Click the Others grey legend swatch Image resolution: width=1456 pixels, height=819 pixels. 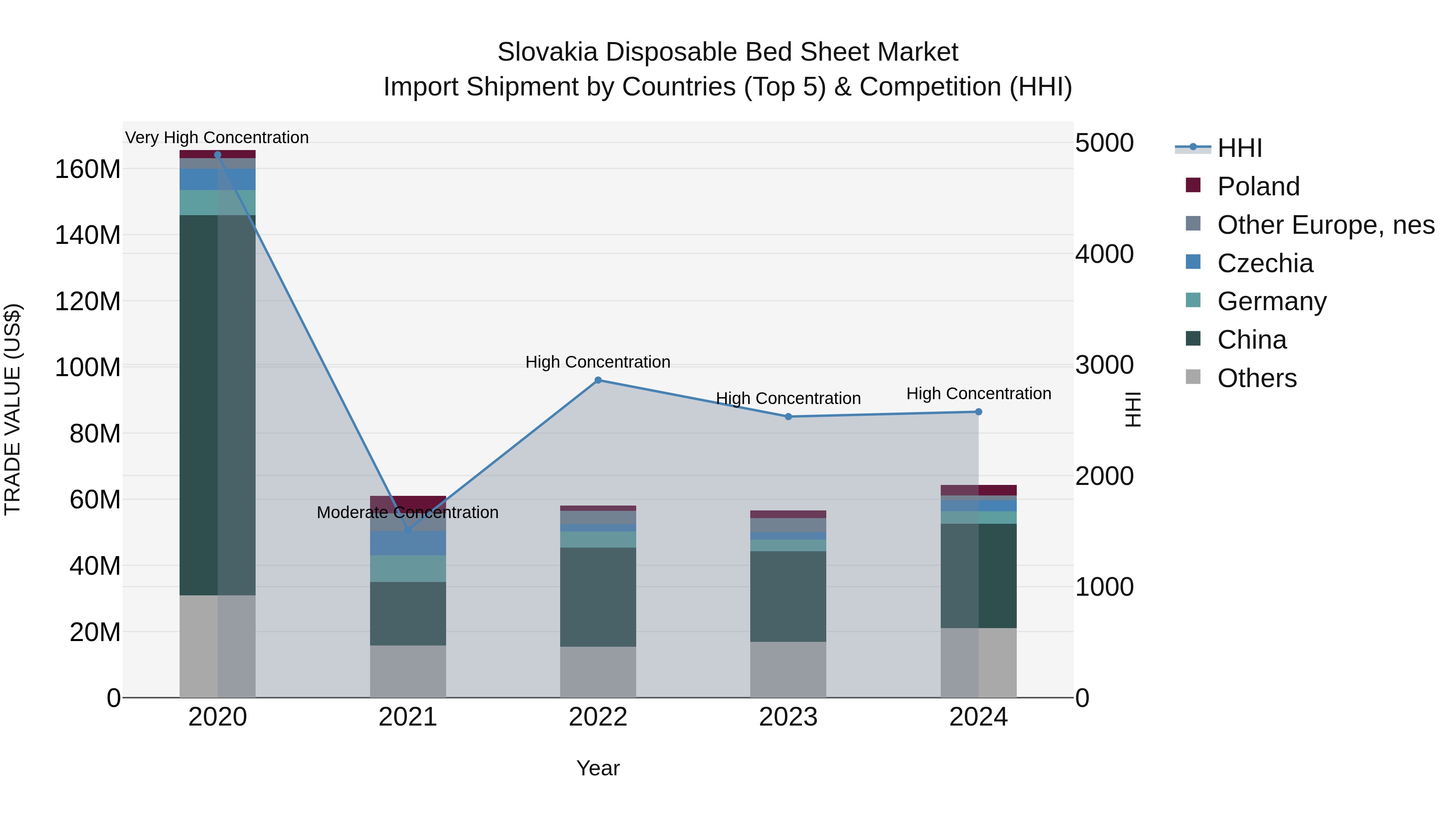pos(1193,377)
